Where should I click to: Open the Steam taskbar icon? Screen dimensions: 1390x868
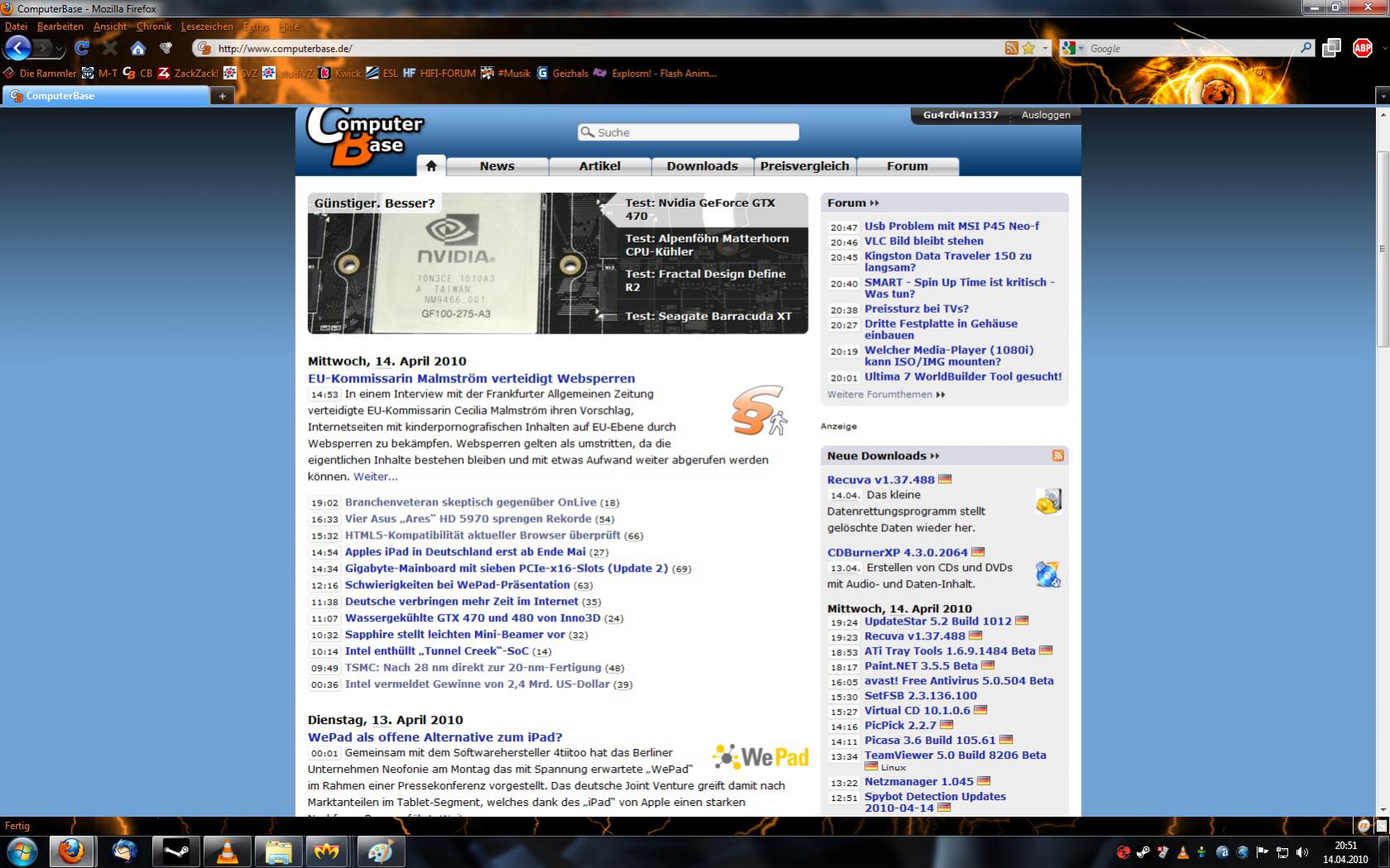coord(176,851)
